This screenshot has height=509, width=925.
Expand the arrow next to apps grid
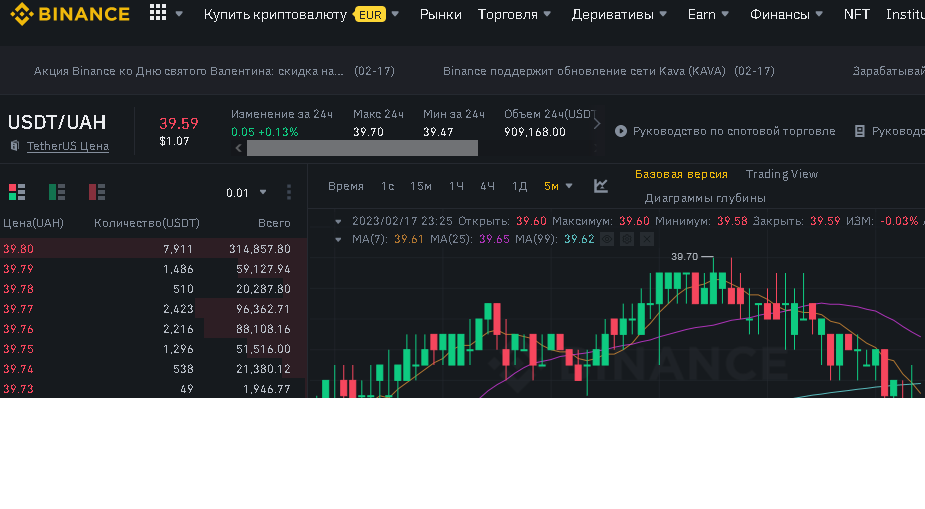(x=179, y=14)
